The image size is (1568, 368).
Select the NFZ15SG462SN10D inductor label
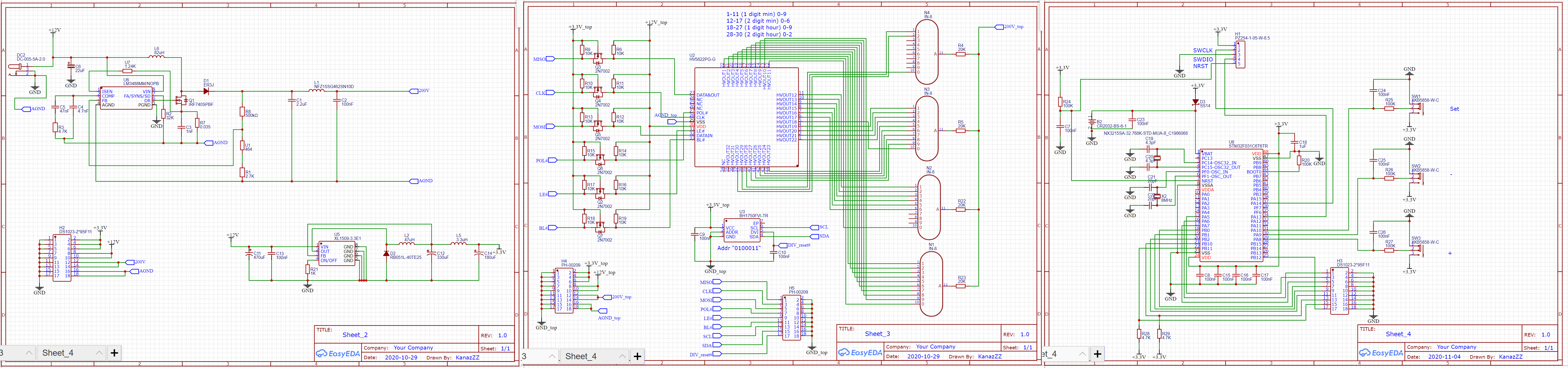334,86
